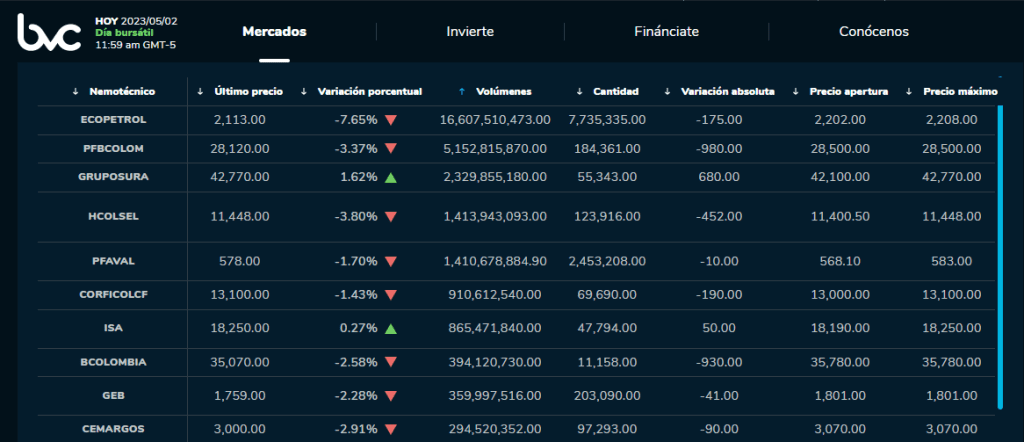This screenshot has height=442, width=1024.
Task: Sort by Variación porcentual header
Action: 370,92
